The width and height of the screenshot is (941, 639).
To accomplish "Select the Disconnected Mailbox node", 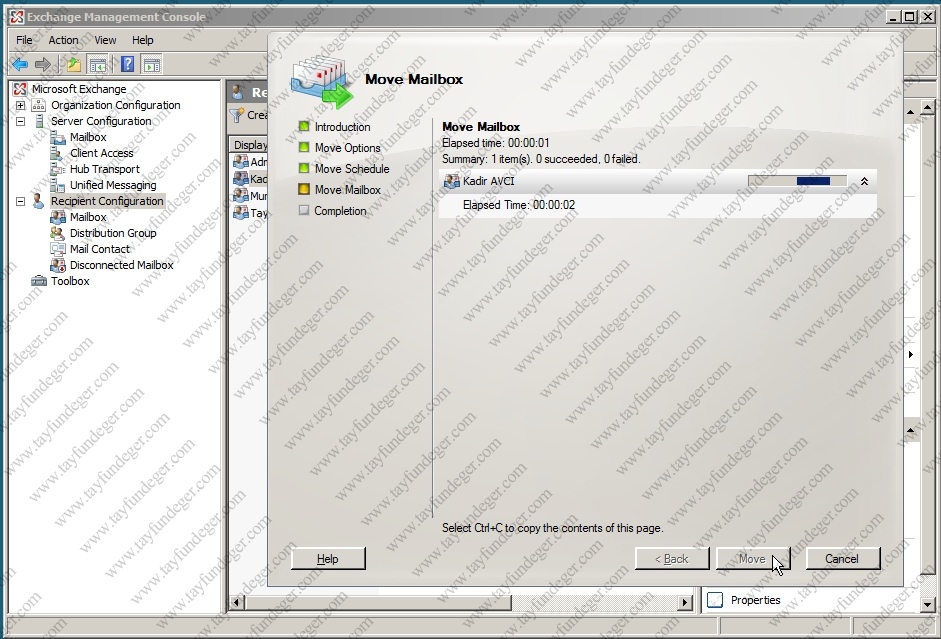I will (121, 265).
